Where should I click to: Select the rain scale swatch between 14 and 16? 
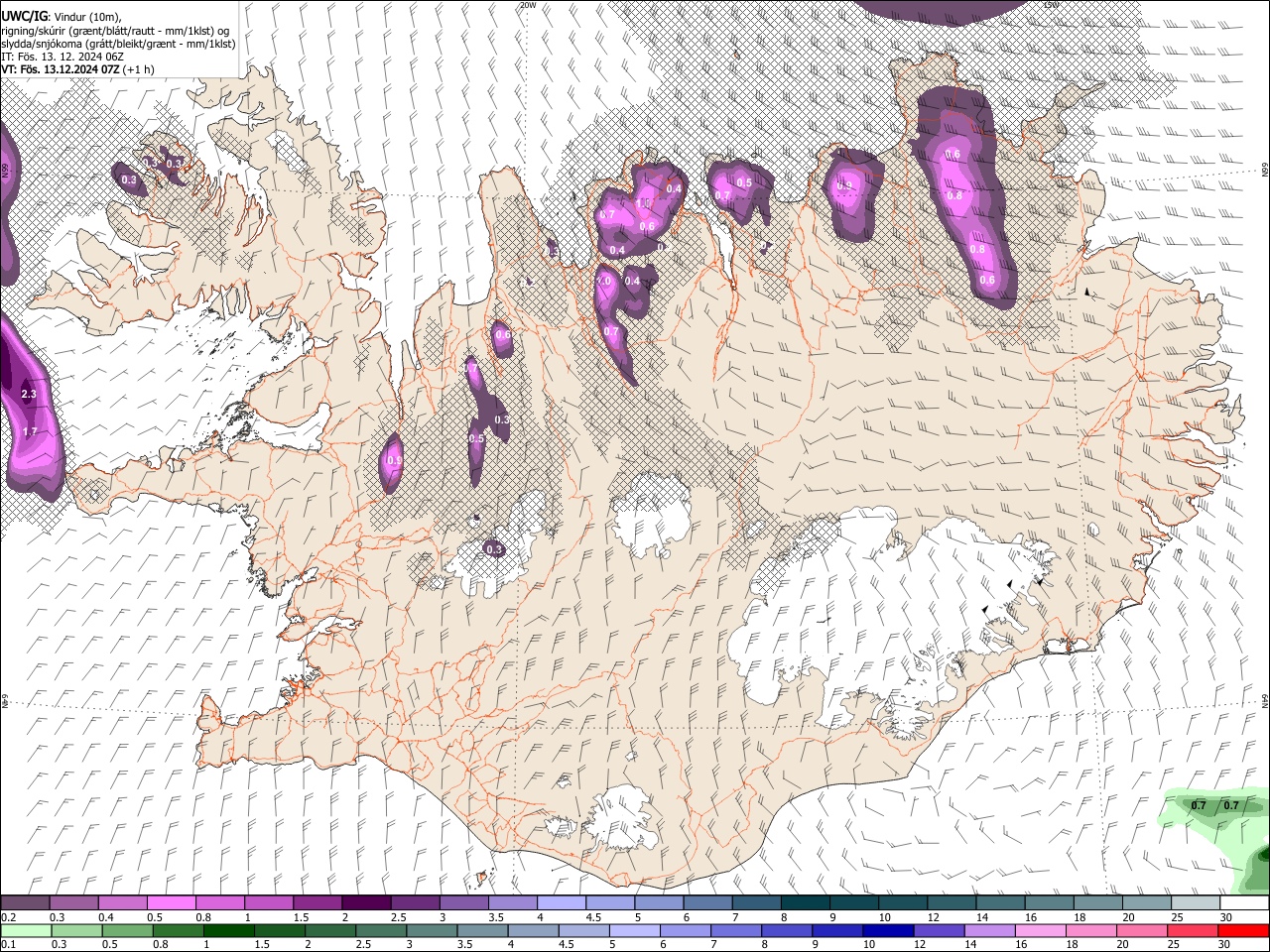pyautogui.click(x=990, y=930)
